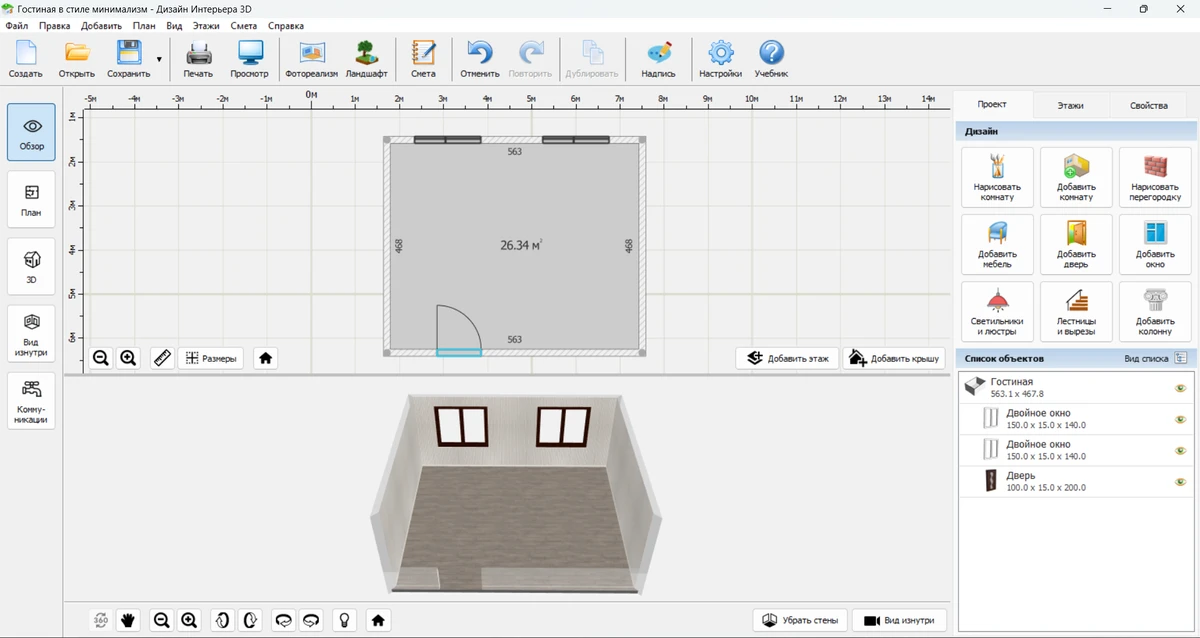Switch to the 3D mode in the sidebar
1200x638 pixels.
32,267
